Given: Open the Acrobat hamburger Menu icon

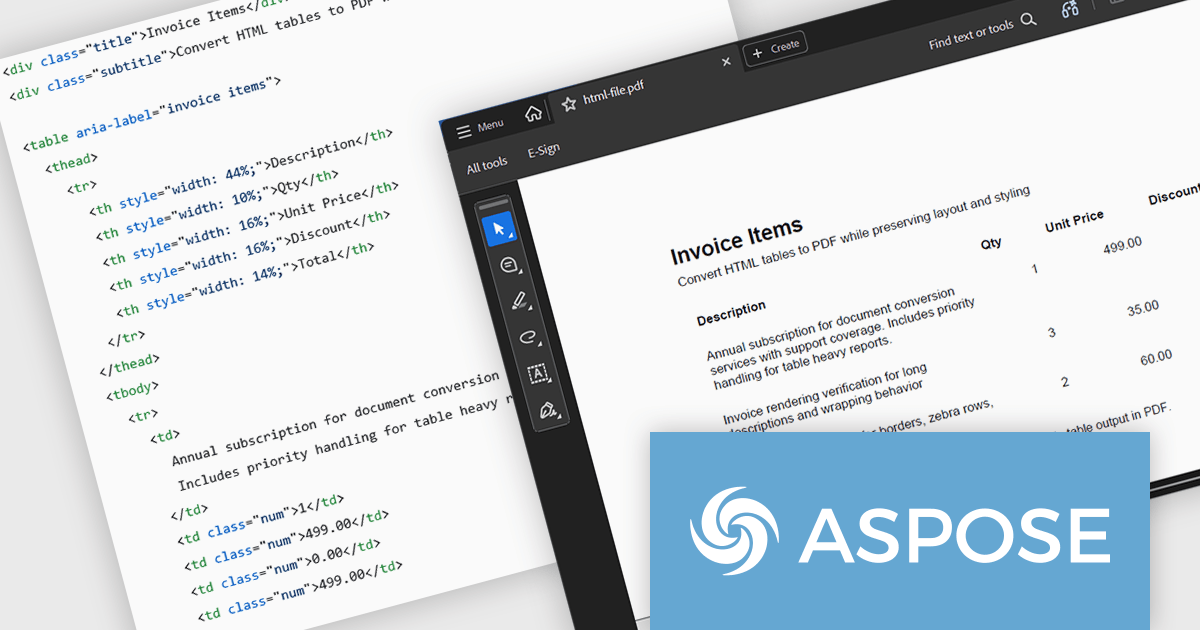Looking at the screenshot, I should click(464, 132).
